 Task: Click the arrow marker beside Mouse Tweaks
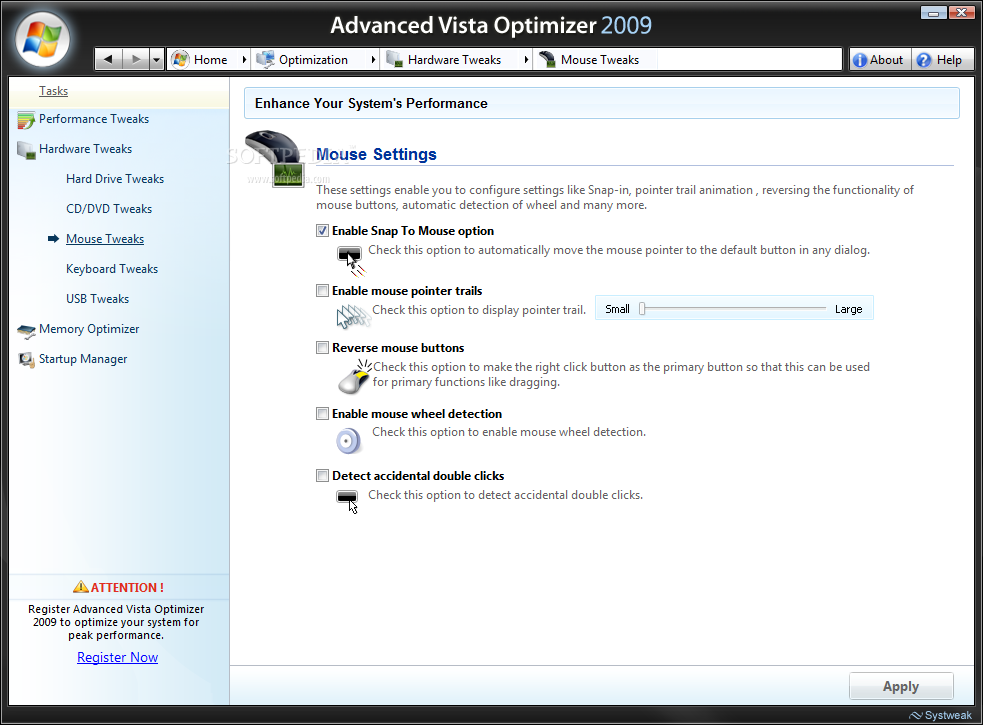(53, 239)
